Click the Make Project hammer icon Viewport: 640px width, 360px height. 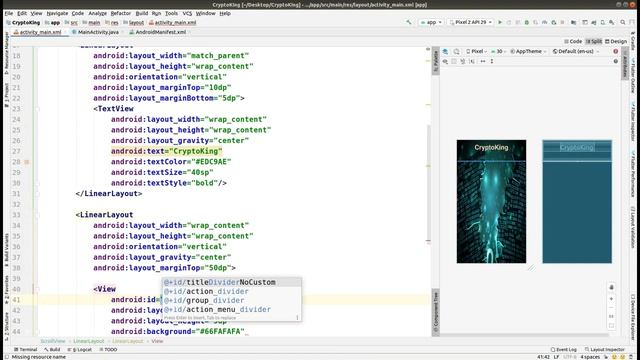[x=409, y=22]
